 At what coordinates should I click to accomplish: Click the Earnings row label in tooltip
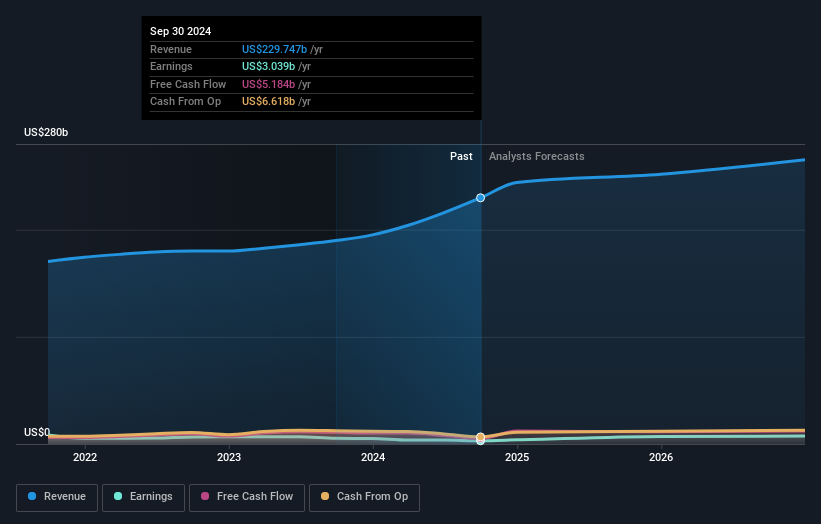pyautogui.click(x=171, y=66)
